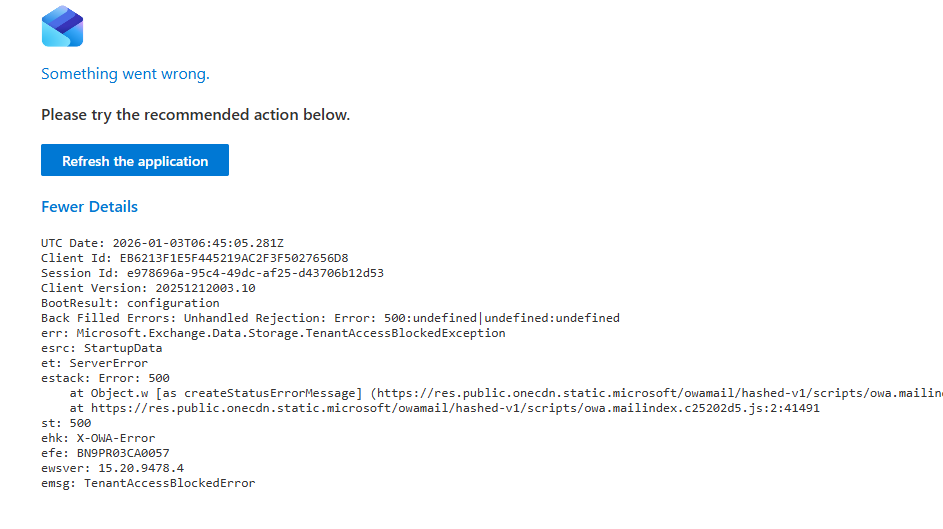Click the emsg TenantAccessBlockedError line
This screenshot has width=943, height=529.
148,483
